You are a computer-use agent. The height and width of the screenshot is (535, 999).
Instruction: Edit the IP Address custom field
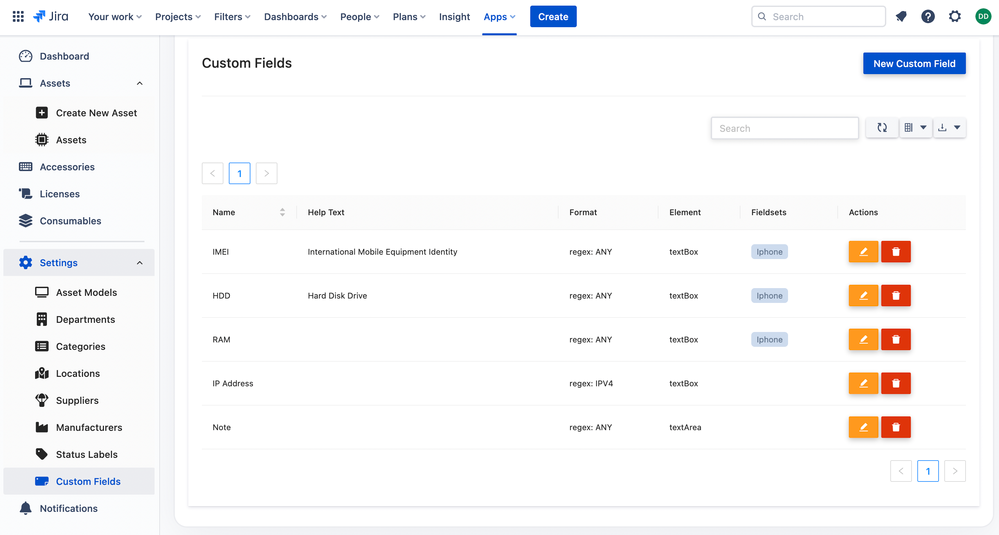click(x=863, y=383)
